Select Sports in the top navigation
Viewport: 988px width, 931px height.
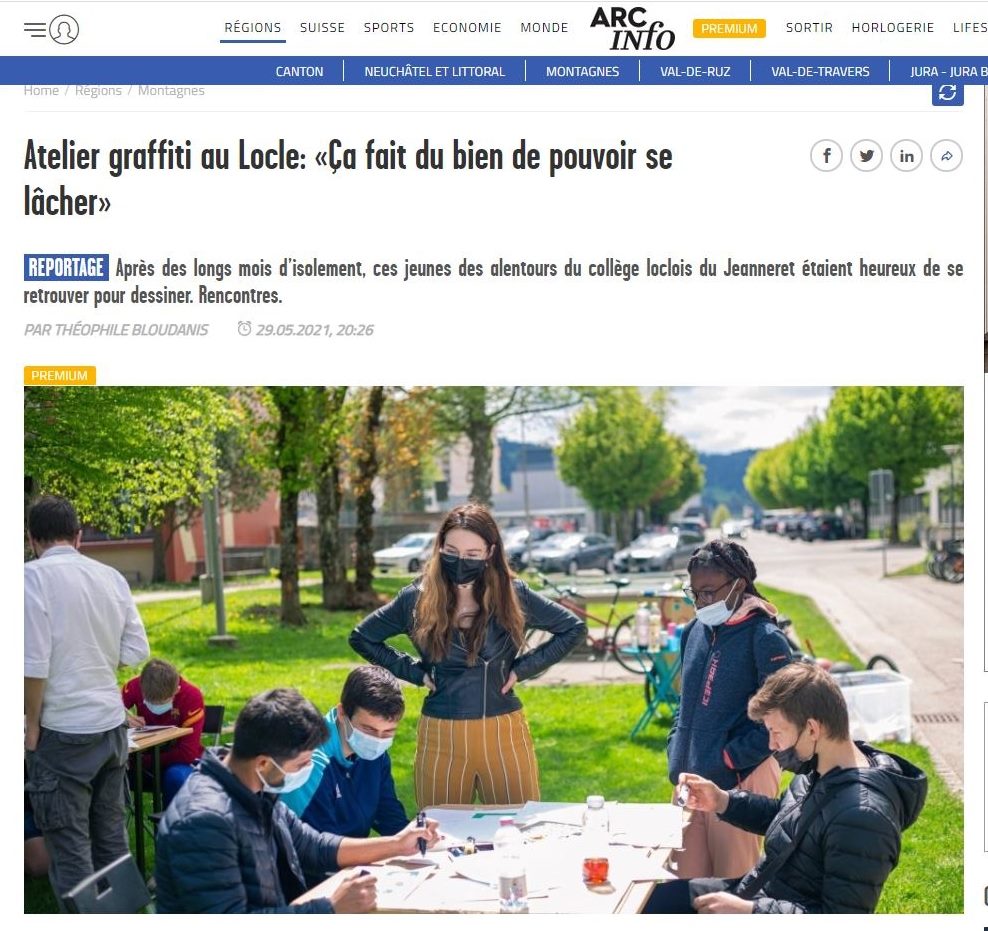(389, 28)
